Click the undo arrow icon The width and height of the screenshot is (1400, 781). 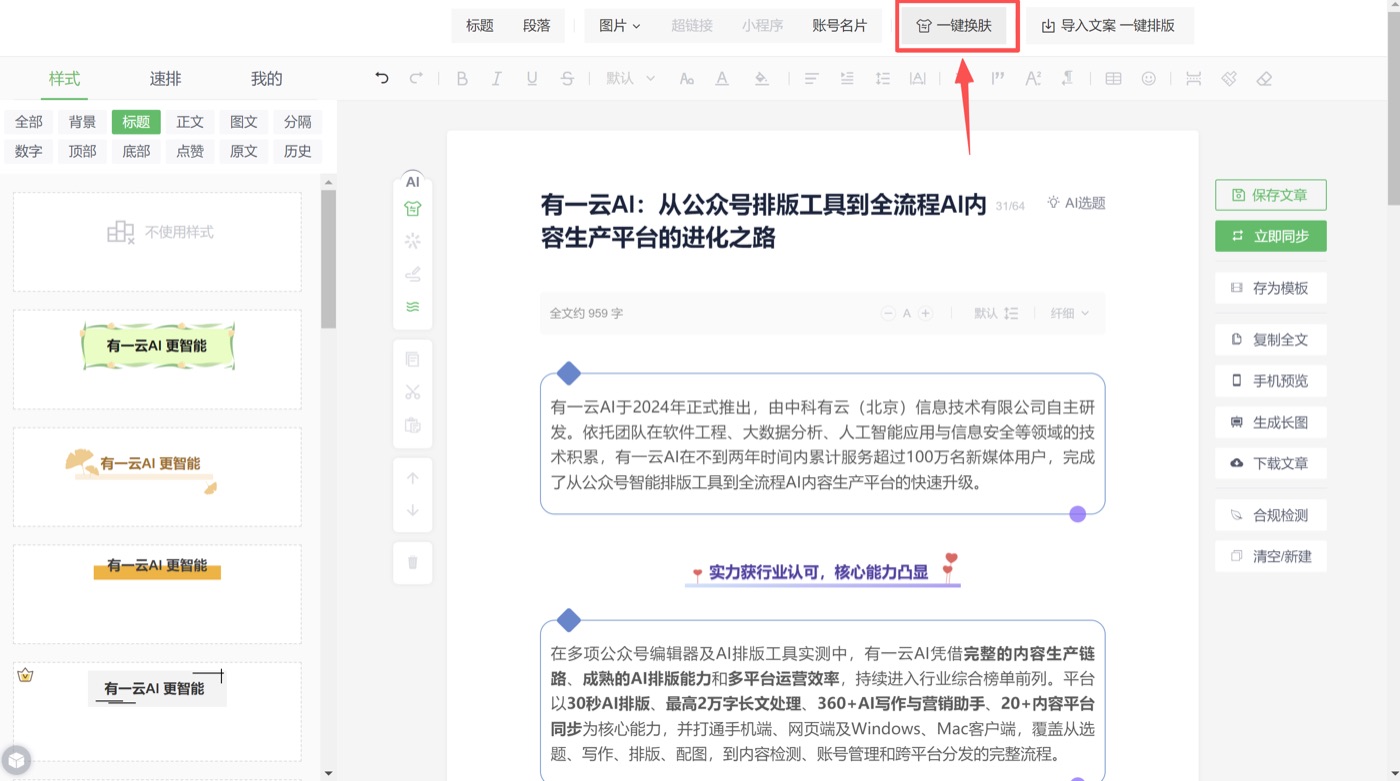point(381,78)
